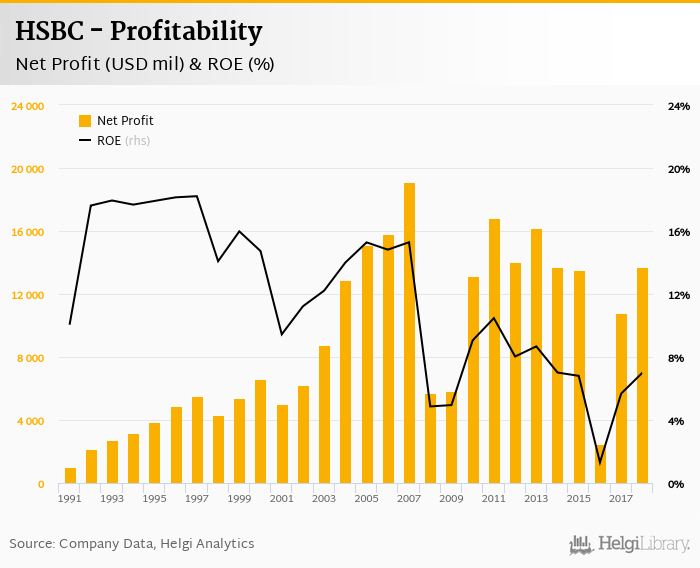700x568 pixels.
Task: Click the 24% right axis label
Action: pos(679,106)
